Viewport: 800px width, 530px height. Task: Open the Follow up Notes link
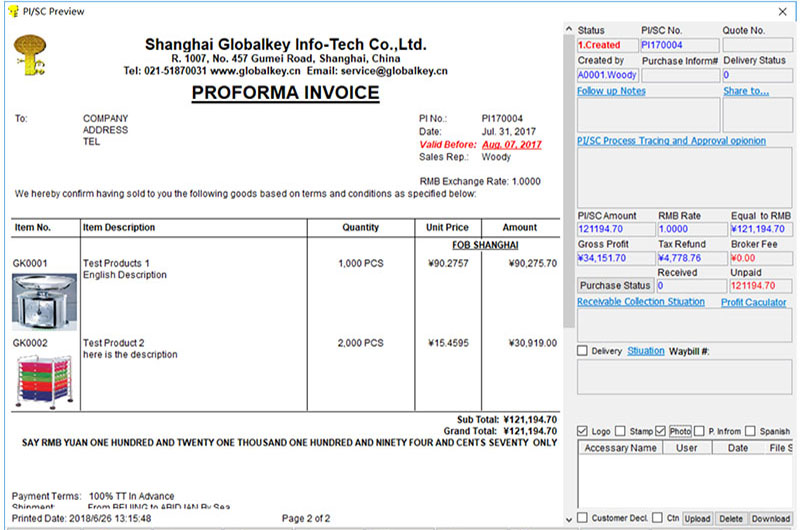tap(611, 91)
